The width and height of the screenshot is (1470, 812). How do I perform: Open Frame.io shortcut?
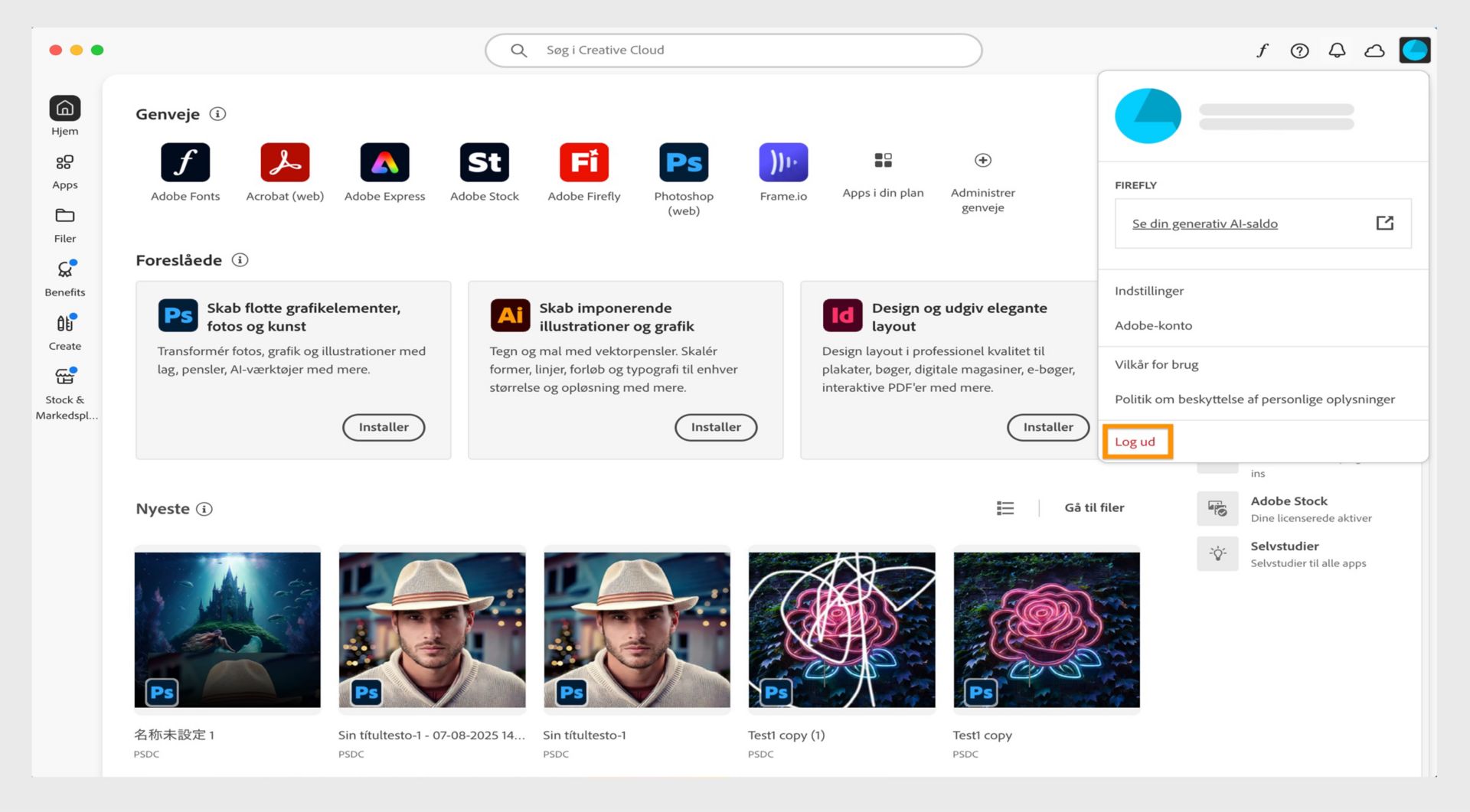tap(782, 162)
